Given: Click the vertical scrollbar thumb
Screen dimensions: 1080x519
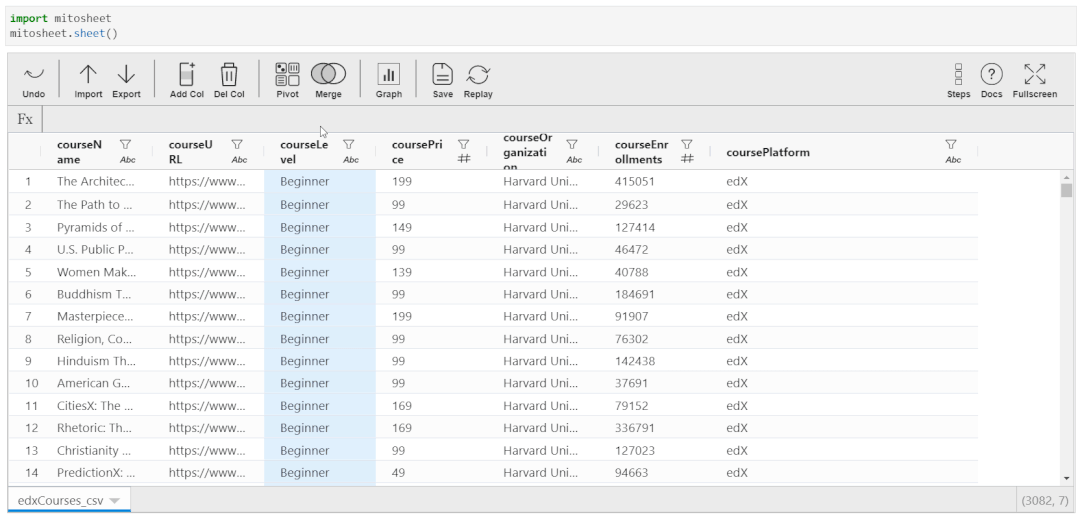Looking at the screenshot, I should click(1066, 190).
